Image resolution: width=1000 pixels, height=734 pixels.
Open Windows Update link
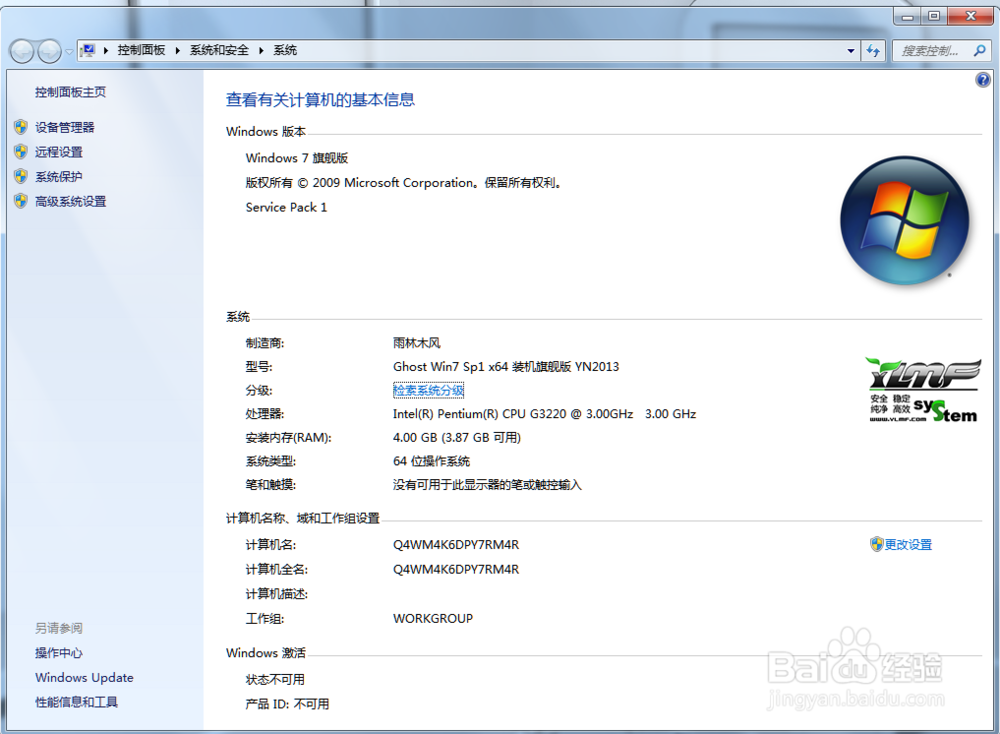tap(84, 677)
